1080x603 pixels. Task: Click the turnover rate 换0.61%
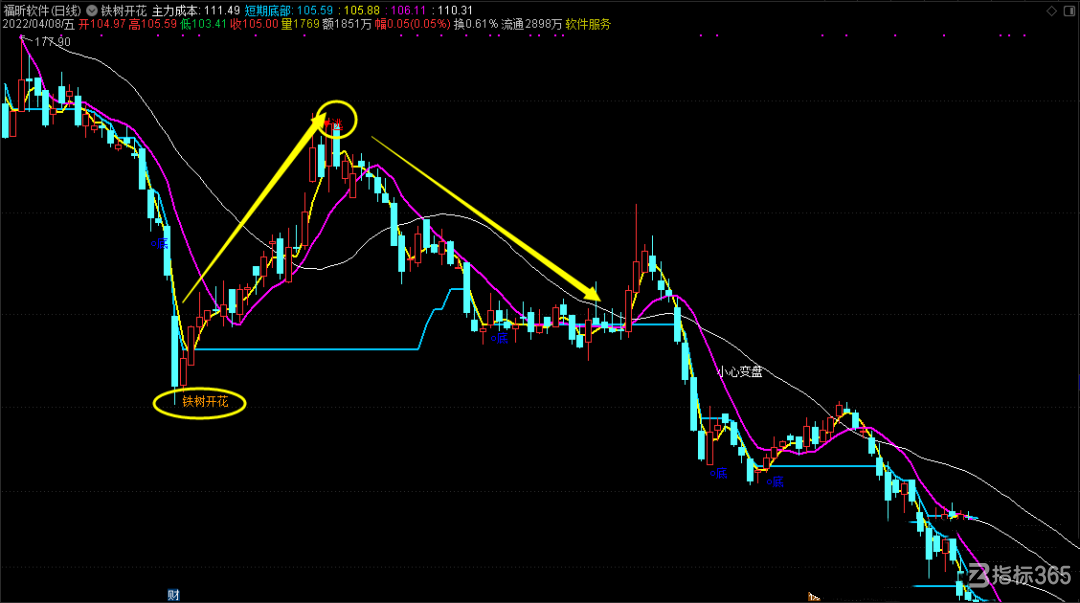tap(476, 24)
